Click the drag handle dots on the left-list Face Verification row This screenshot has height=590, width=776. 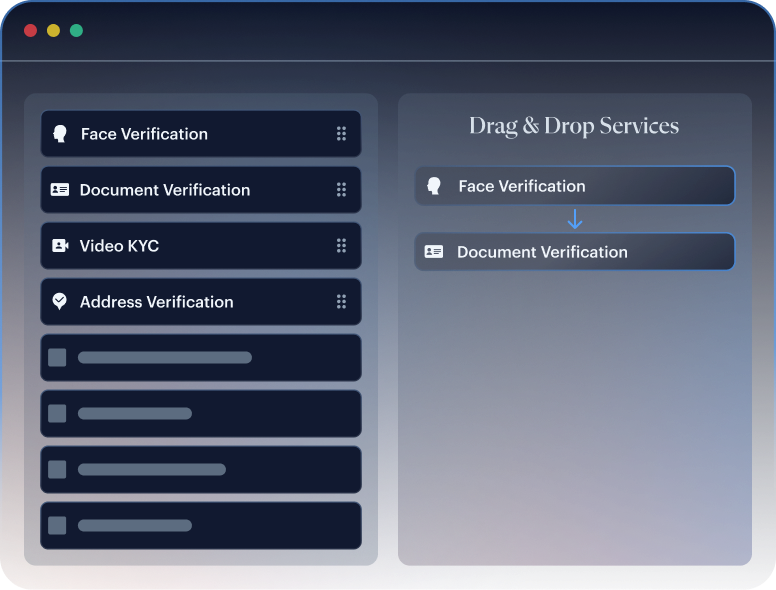341,134
